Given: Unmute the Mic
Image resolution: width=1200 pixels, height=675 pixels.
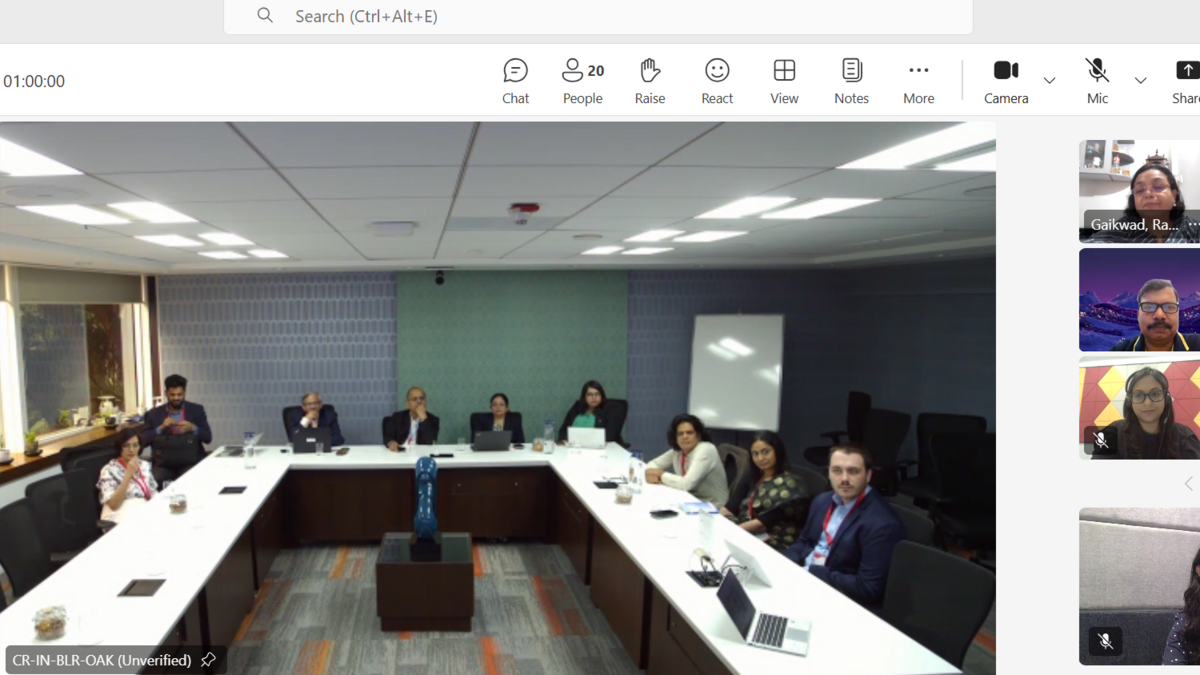Looking at the screenshot, I should [1097, 81].
